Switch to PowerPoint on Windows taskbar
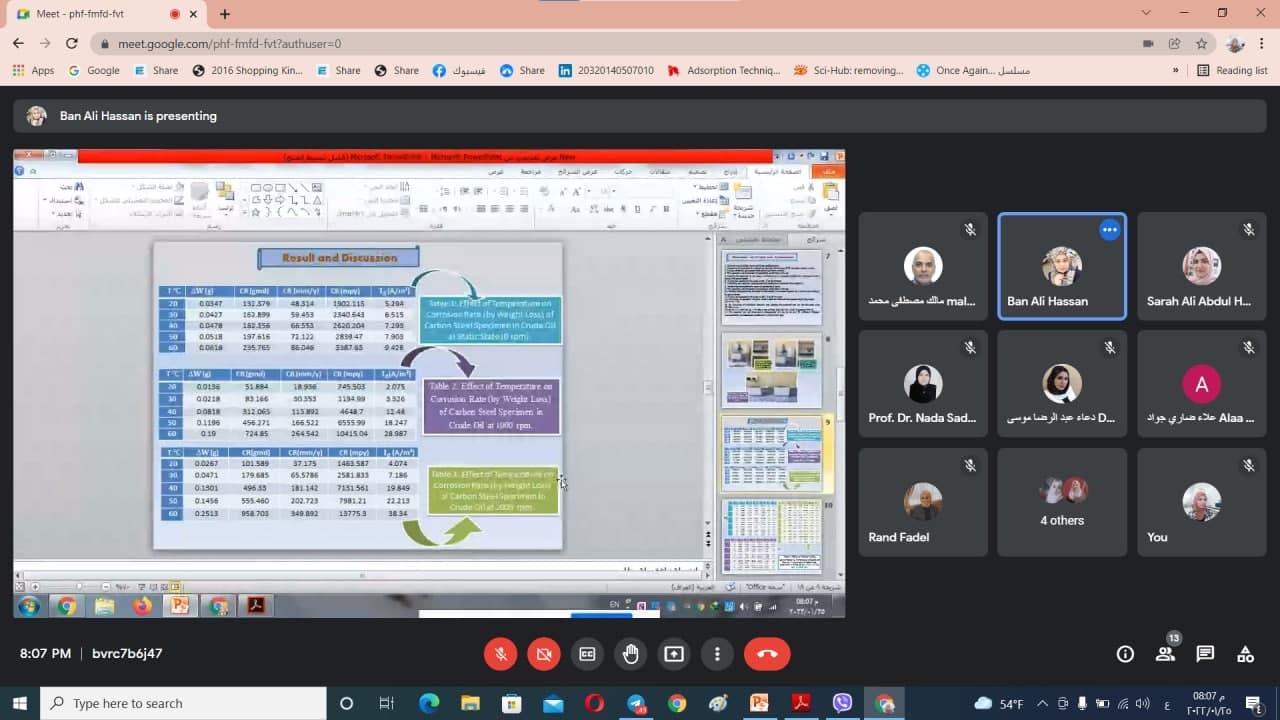 click(759, 703)
